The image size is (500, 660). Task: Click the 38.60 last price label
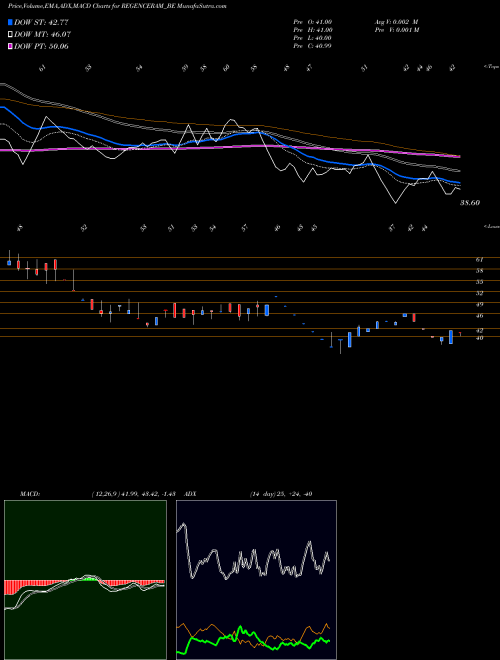470,203
